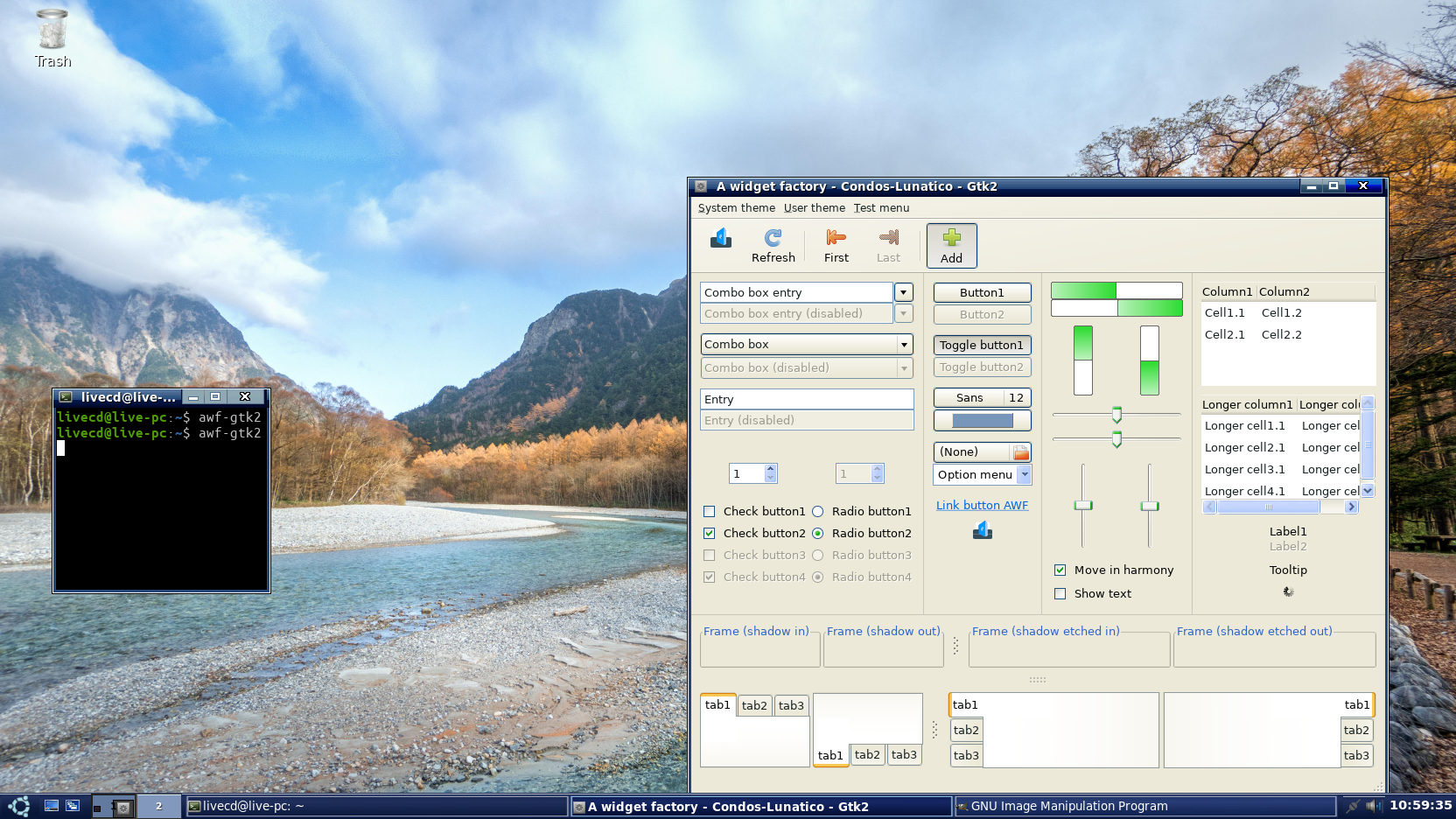Open GNU Image Manipulation Program from the taskbar
Screen dimensions: 1456x819
coord(1144,807)
